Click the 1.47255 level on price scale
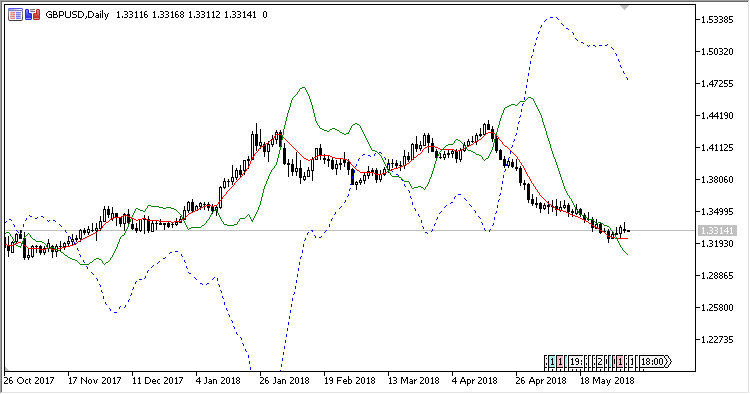This screenshot has height=394, width=750. click(x=717, y=84)
